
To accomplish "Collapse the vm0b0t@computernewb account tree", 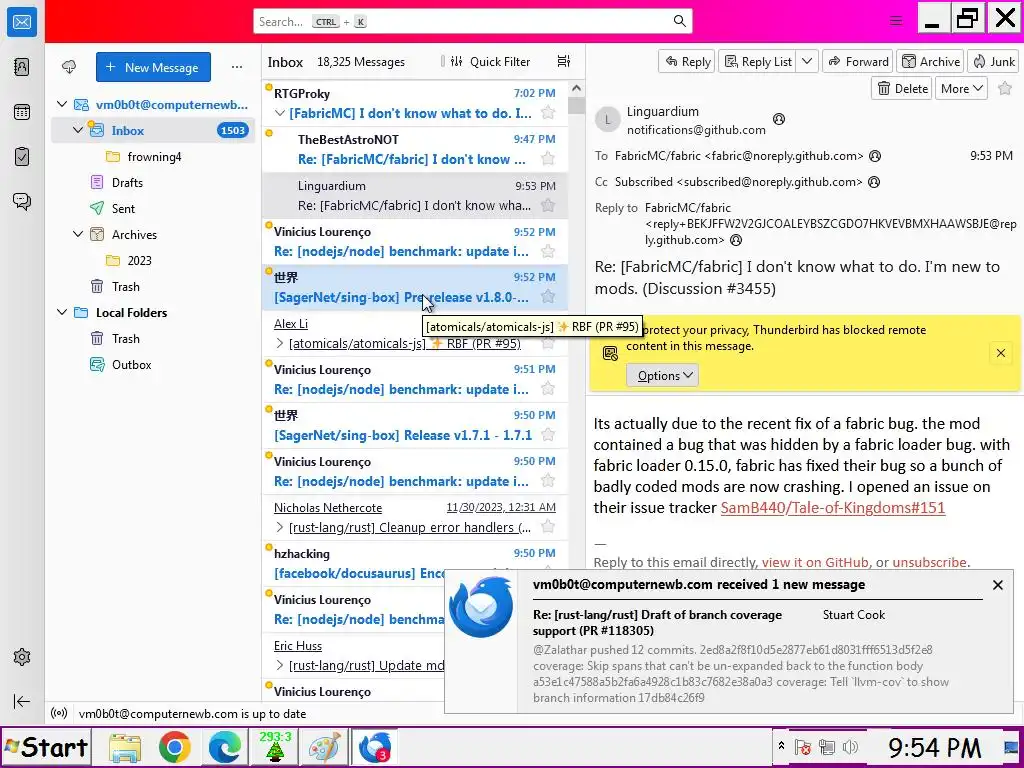I will tap(62, 104).
